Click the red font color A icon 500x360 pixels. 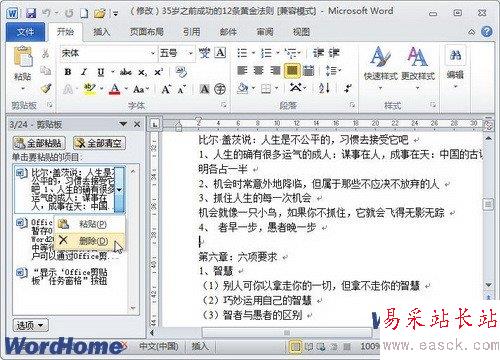[115, 89]
